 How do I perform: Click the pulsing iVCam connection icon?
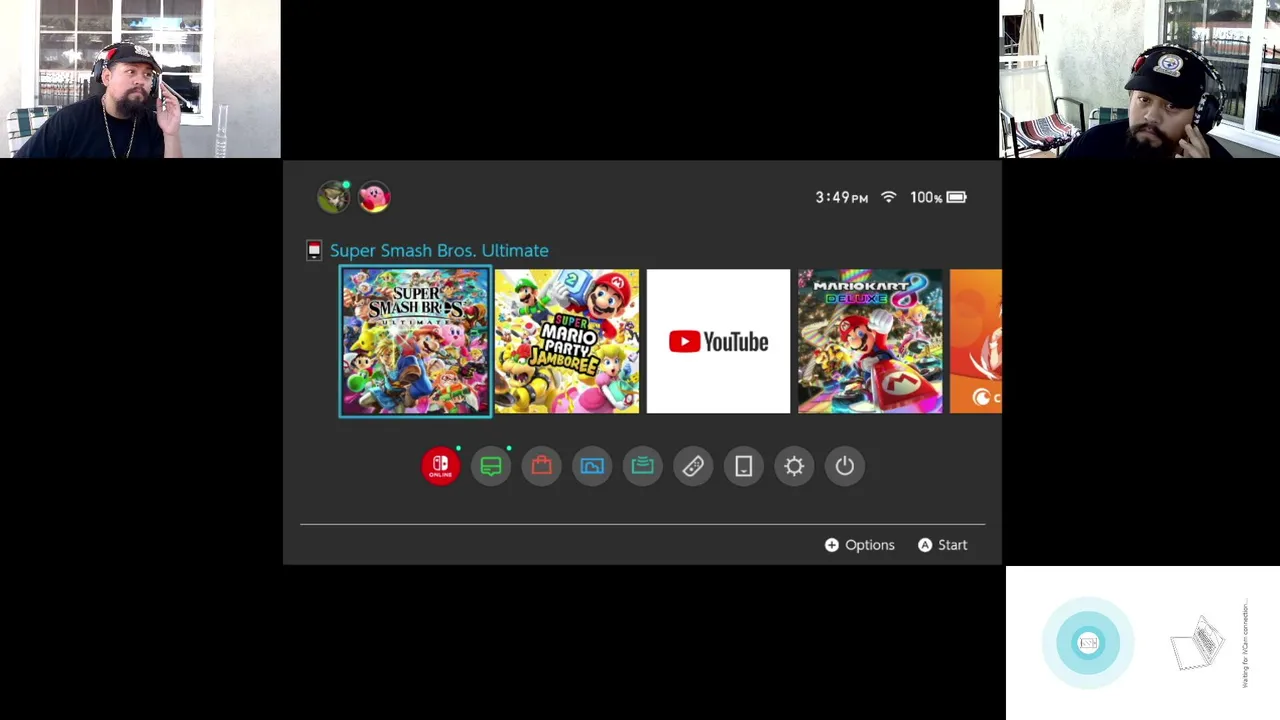tap(1088, 643)
